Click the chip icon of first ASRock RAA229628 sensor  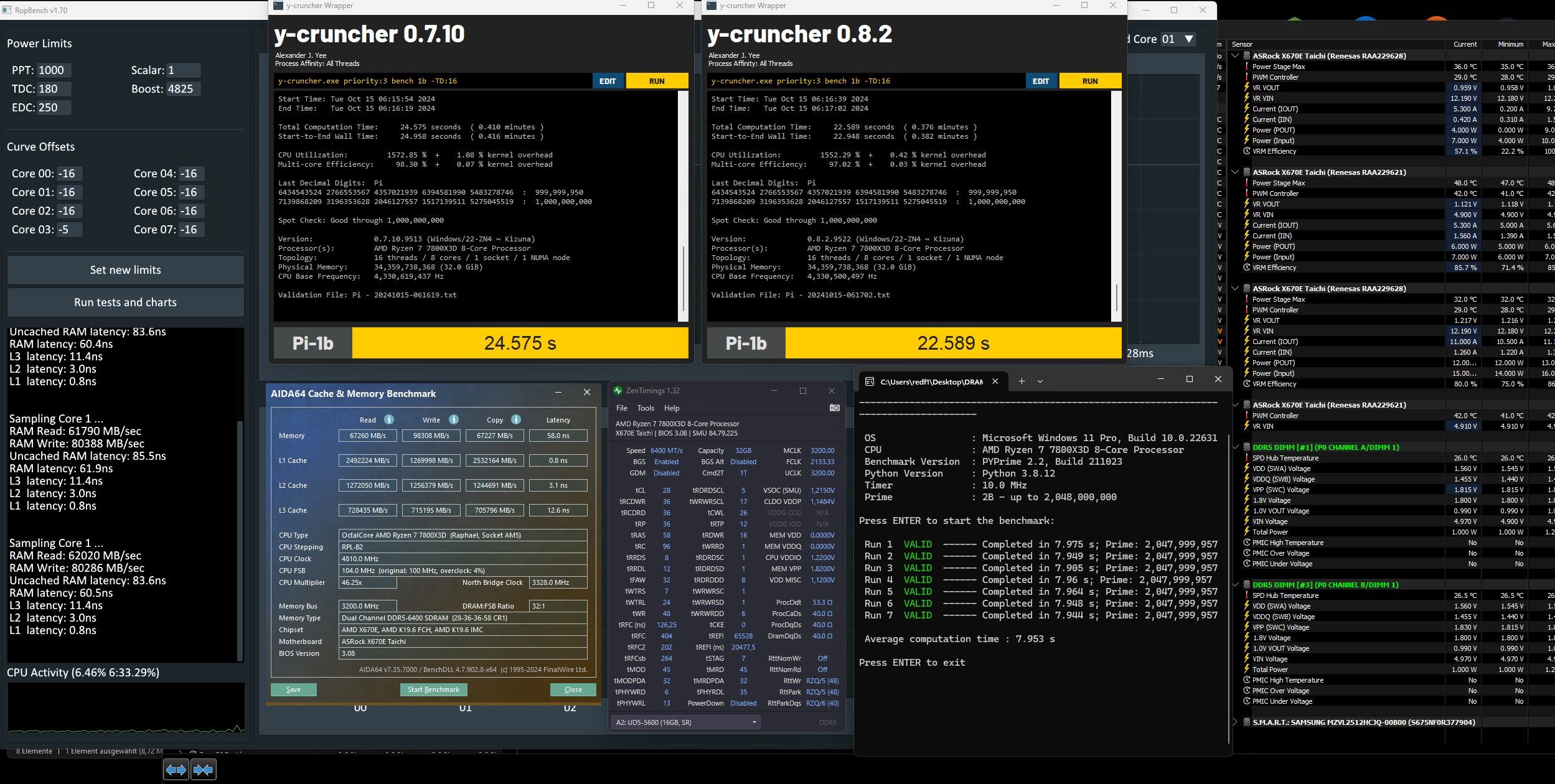click(x=1247, y=55)
